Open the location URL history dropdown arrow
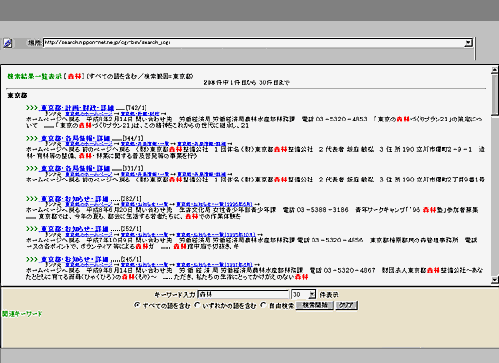The width and height of the screenshot is (499, 363). 468,43
